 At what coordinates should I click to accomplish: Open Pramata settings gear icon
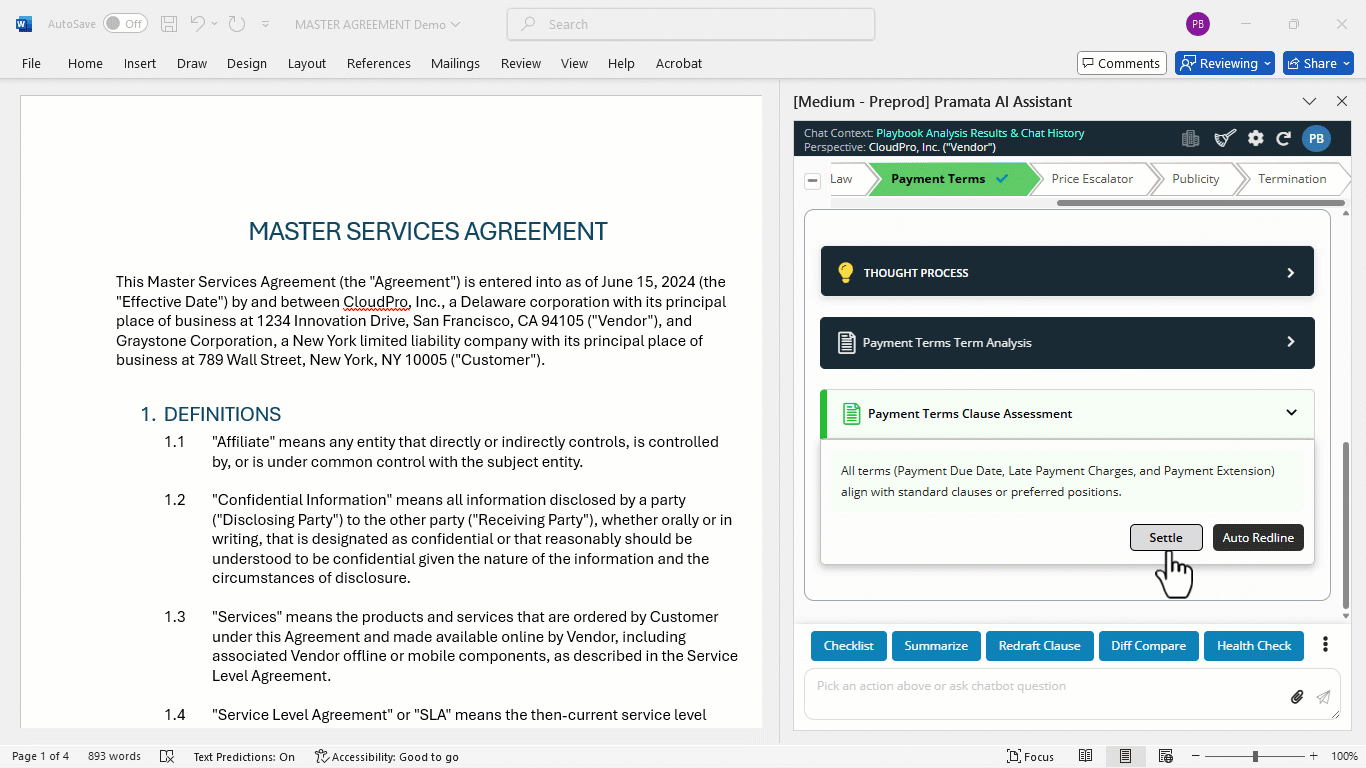1256,139
